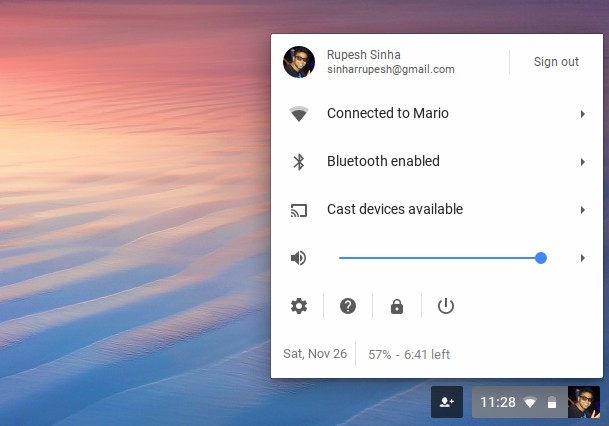Shut down using the power icon

click(x=445, y=306)
